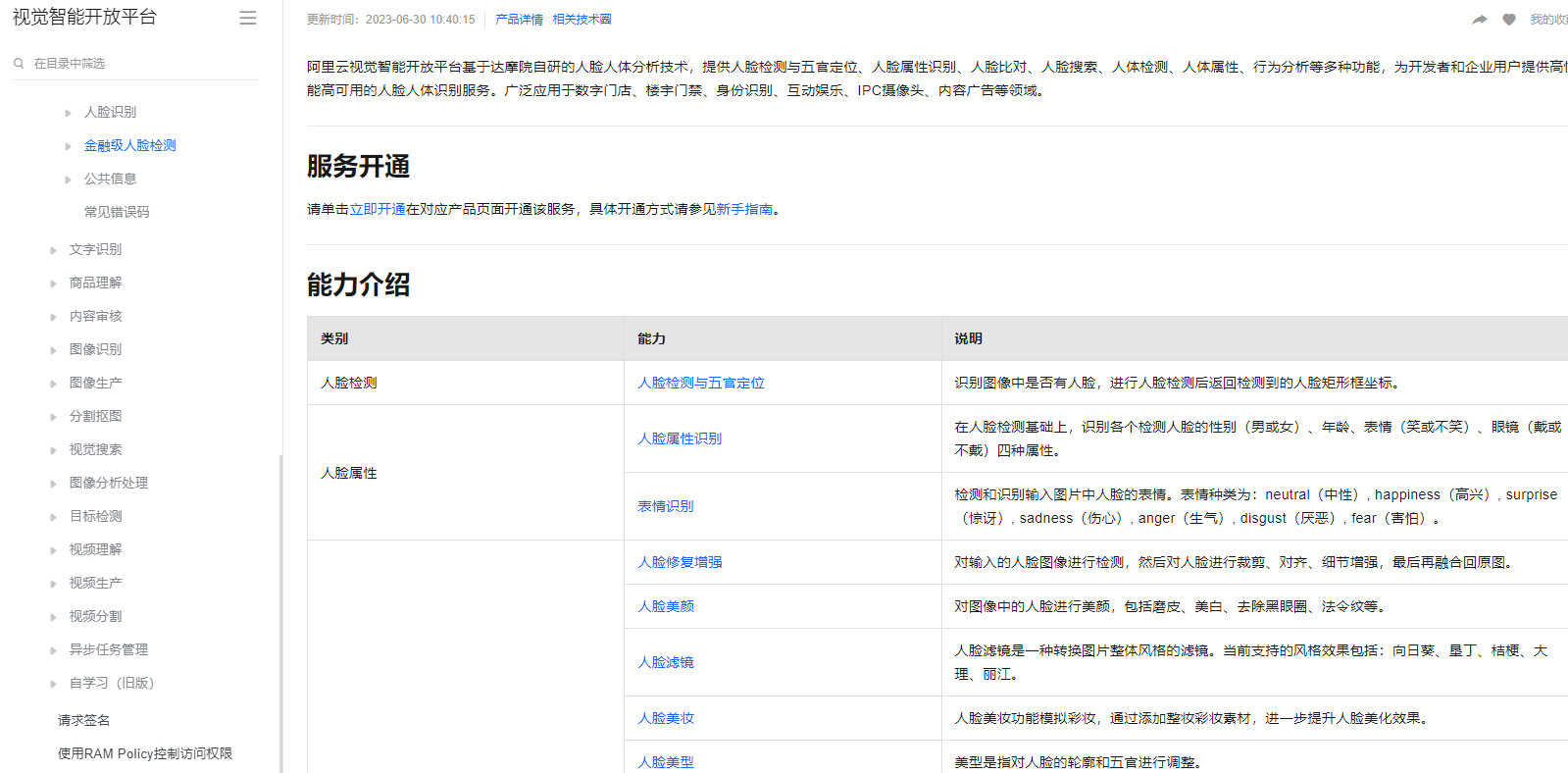Select 分割抠图 in the sidebar
1568x773 pixels.
click(95, 416)
